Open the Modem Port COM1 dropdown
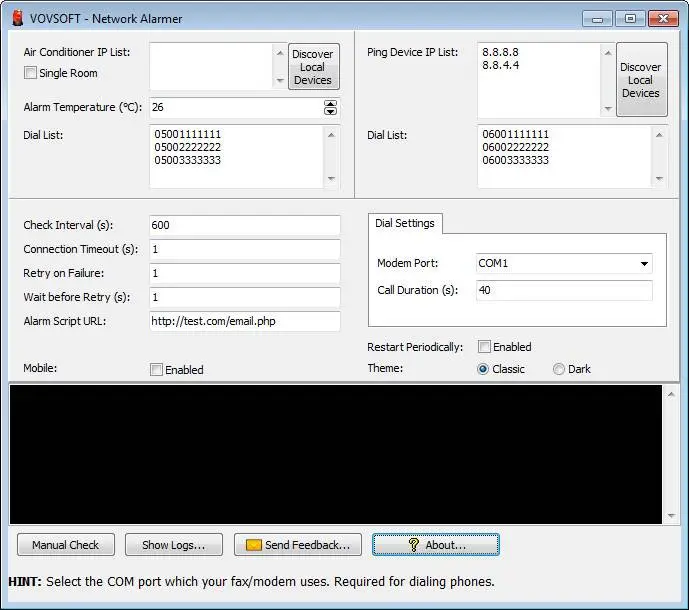This screenshot has height=610, width=689. 644,264
